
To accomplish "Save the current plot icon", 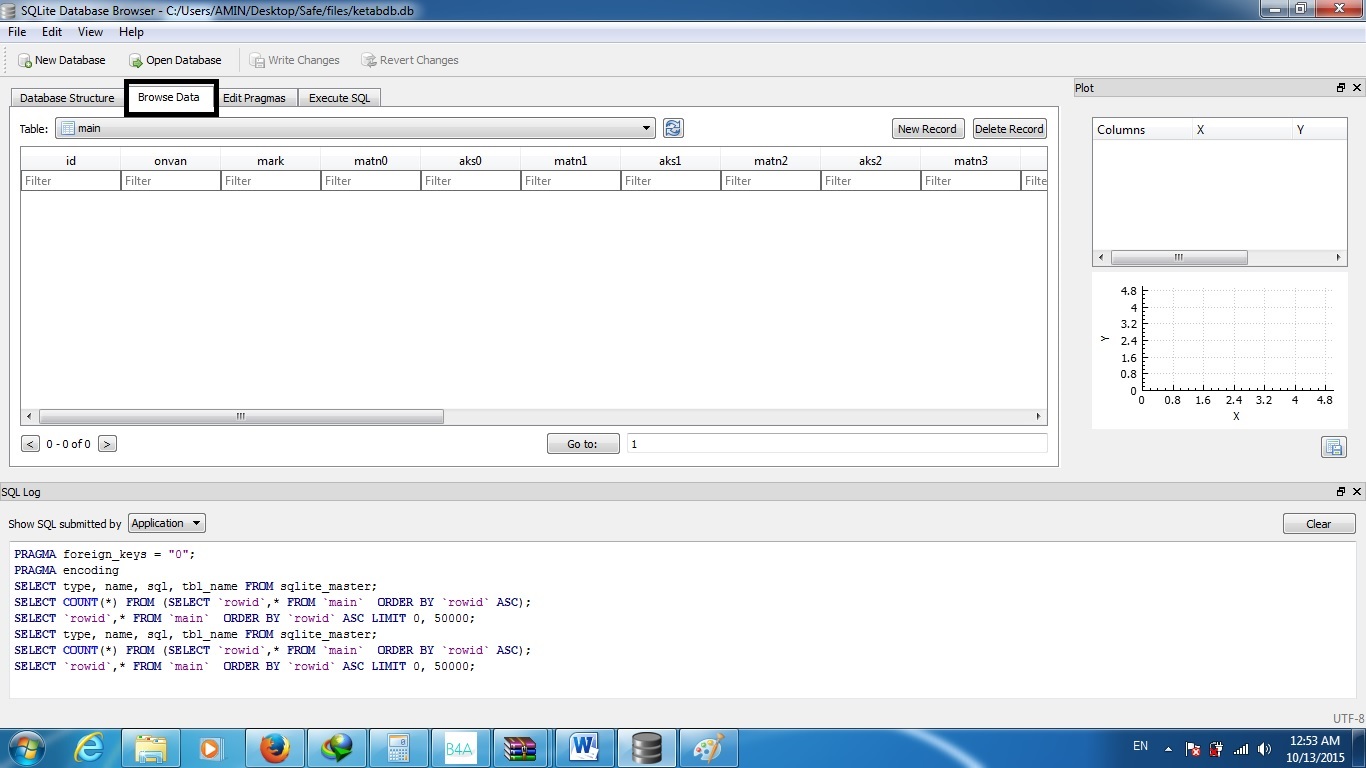I will click(1333, 447).
